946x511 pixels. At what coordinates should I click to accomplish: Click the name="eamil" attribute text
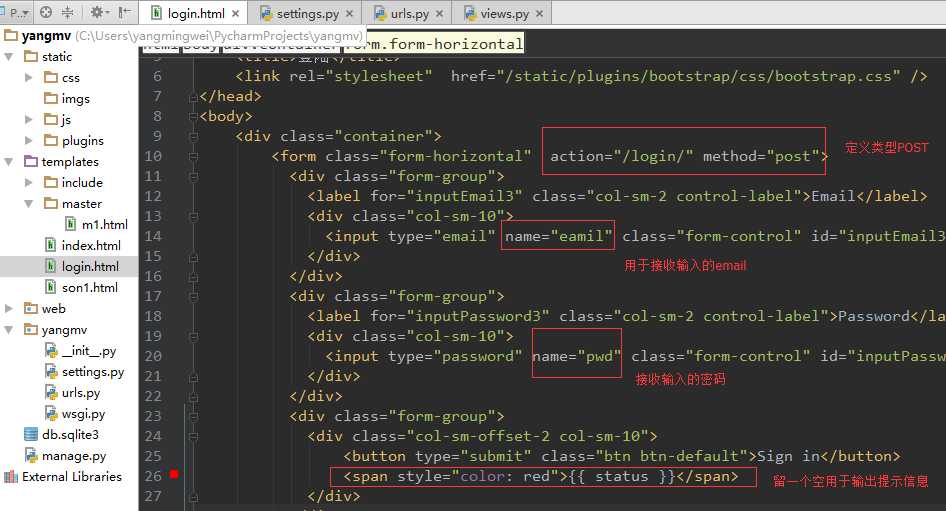click(x=558, y=236)
